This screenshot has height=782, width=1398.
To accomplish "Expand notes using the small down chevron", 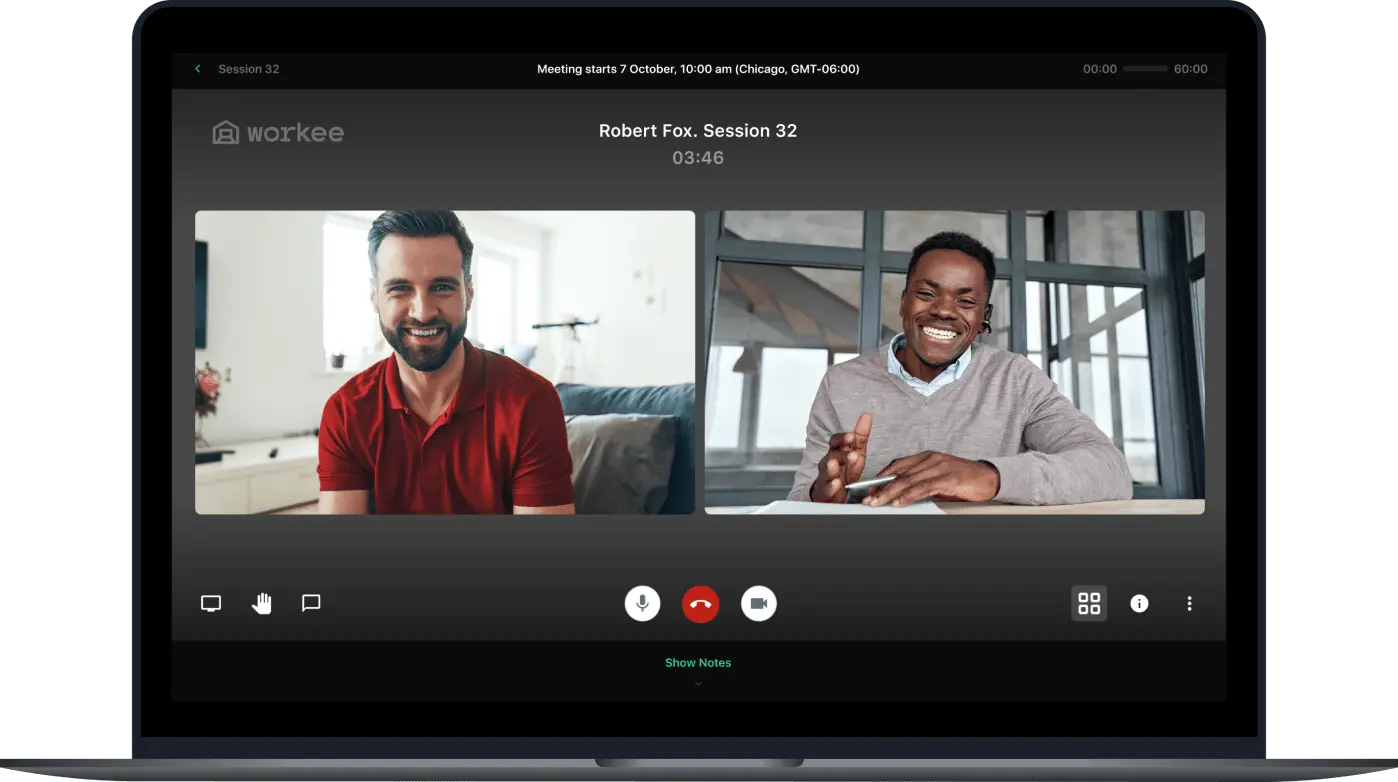I will click(x=698, y=684).
